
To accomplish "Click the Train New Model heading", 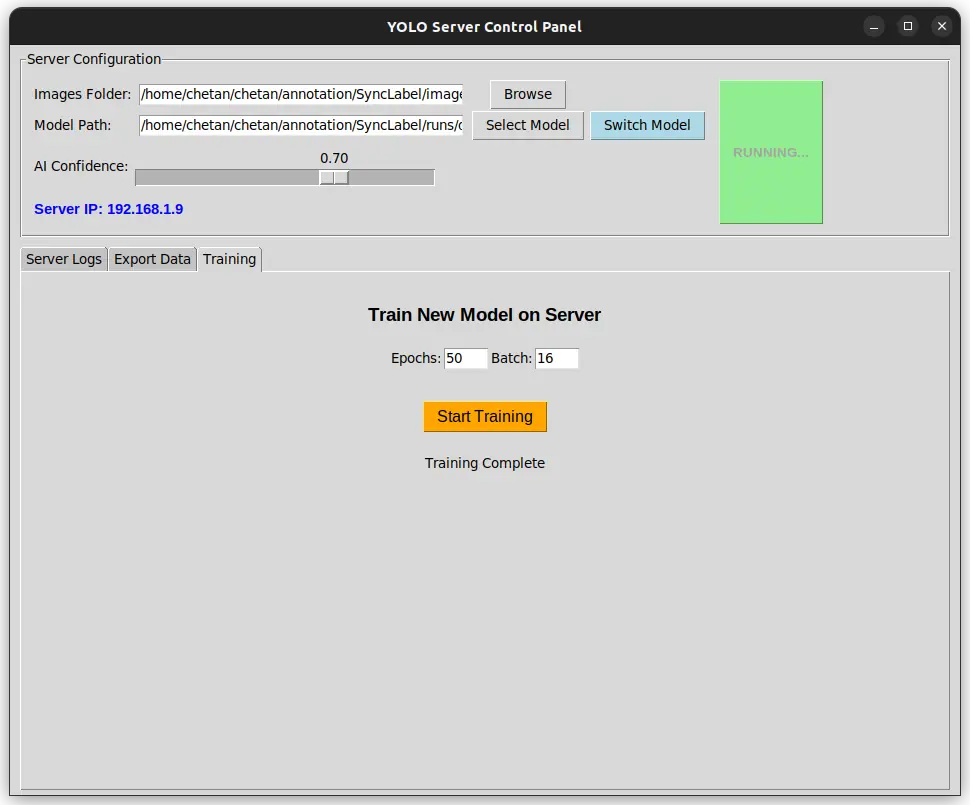I will [485, 315].
